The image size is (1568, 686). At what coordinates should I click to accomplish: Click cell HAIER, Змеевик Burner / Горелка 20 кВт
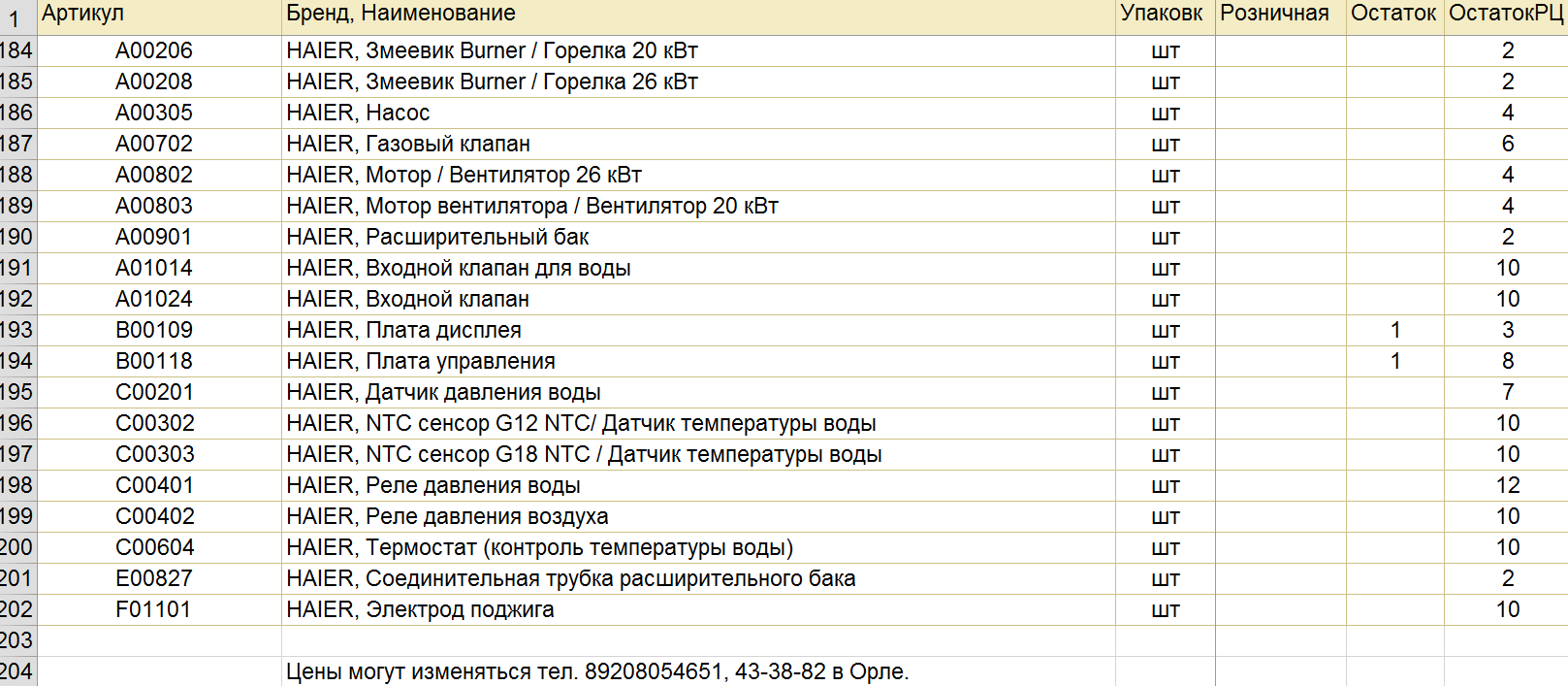[698, 51]
